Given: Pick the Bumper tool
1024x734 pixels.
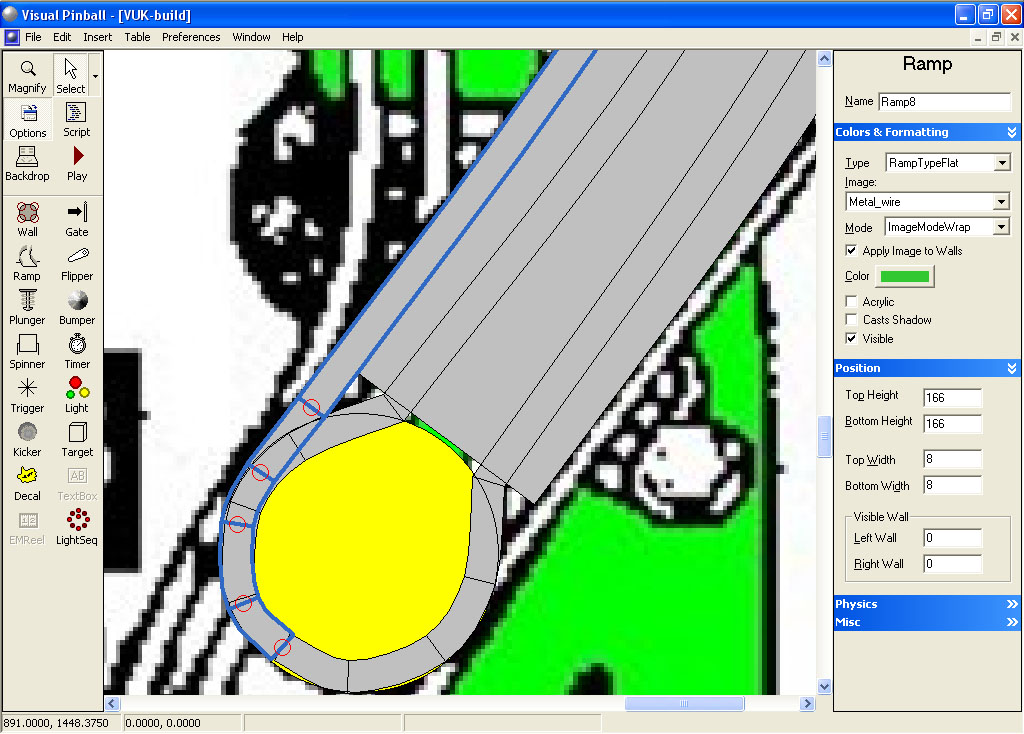Looking at the screenshot, I should tap(77, 307).
